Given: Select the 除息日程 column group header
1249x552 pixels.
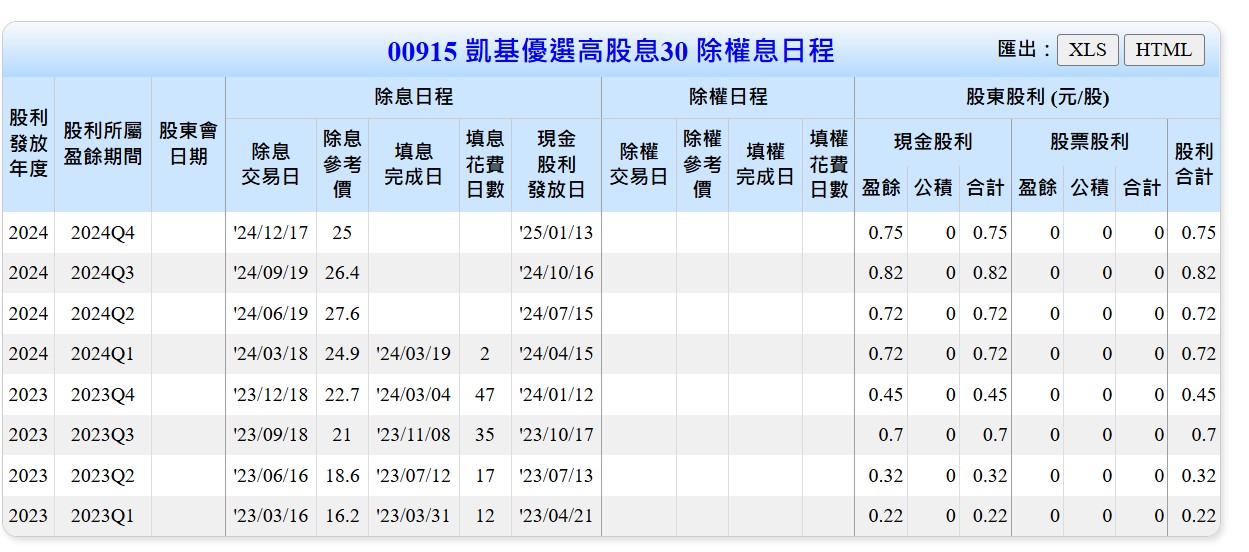Looking at the screenshot, I should pyautogui.click(x=413, y=97).
